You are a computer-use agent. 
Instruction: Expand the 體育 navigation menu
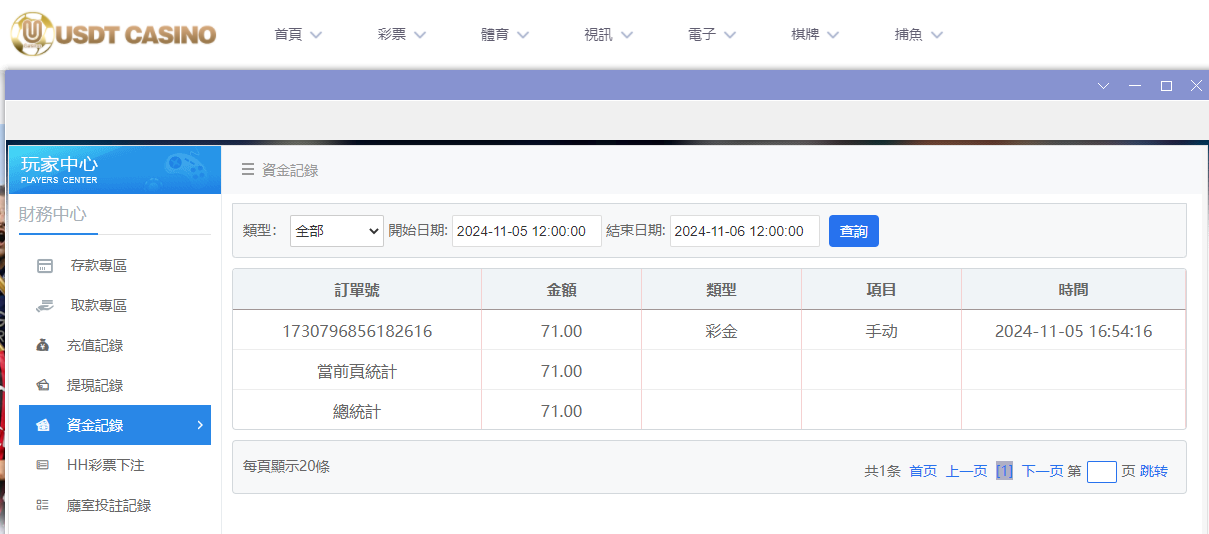(504, 34)
